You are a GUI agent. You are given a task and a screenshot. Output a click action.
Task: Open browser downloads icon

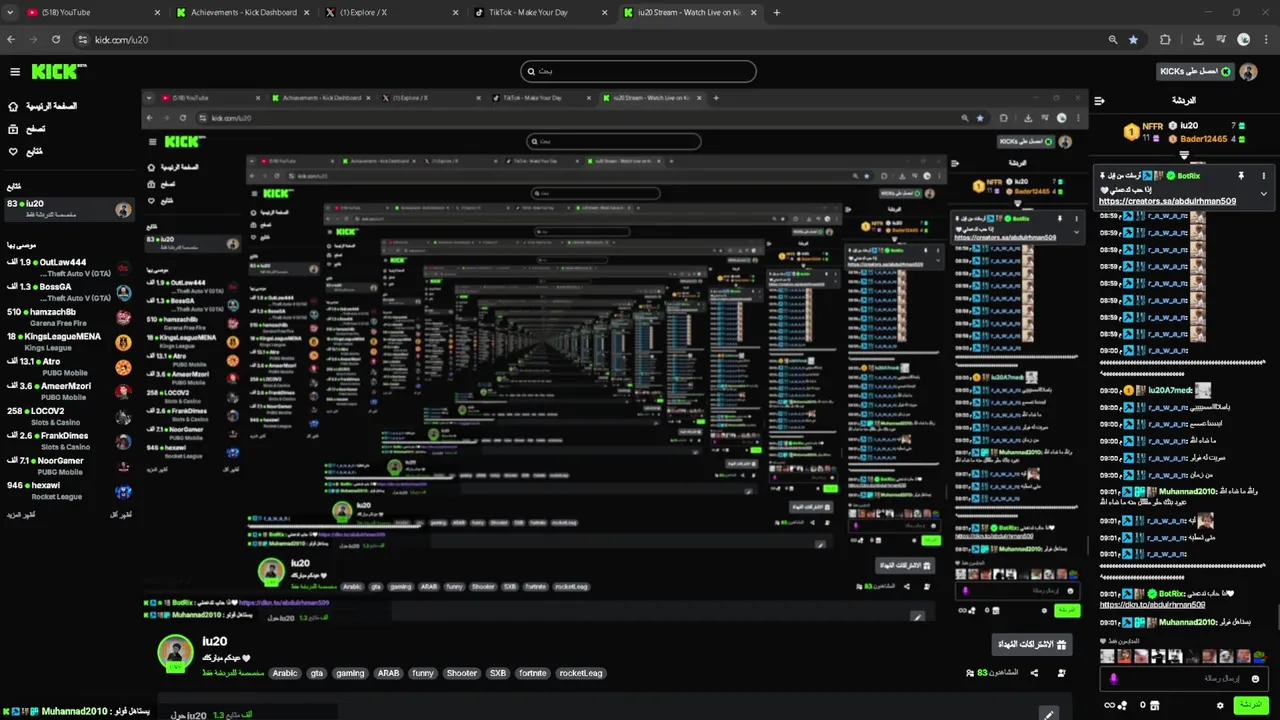(x=1198, y=39)
